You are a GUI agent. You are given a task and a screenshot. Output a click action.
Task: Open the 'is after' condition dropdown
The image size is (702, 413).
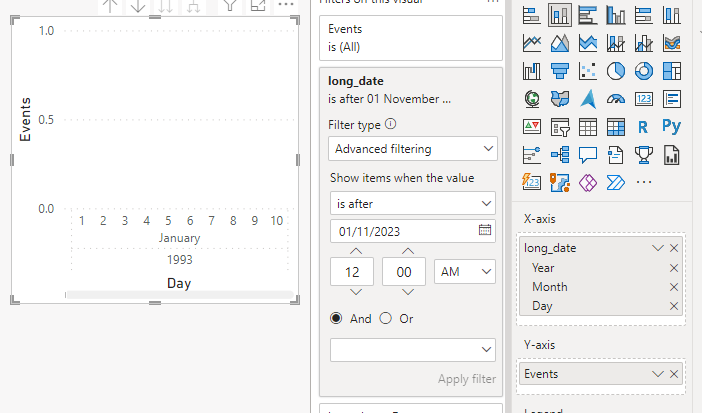pos(413,203)
